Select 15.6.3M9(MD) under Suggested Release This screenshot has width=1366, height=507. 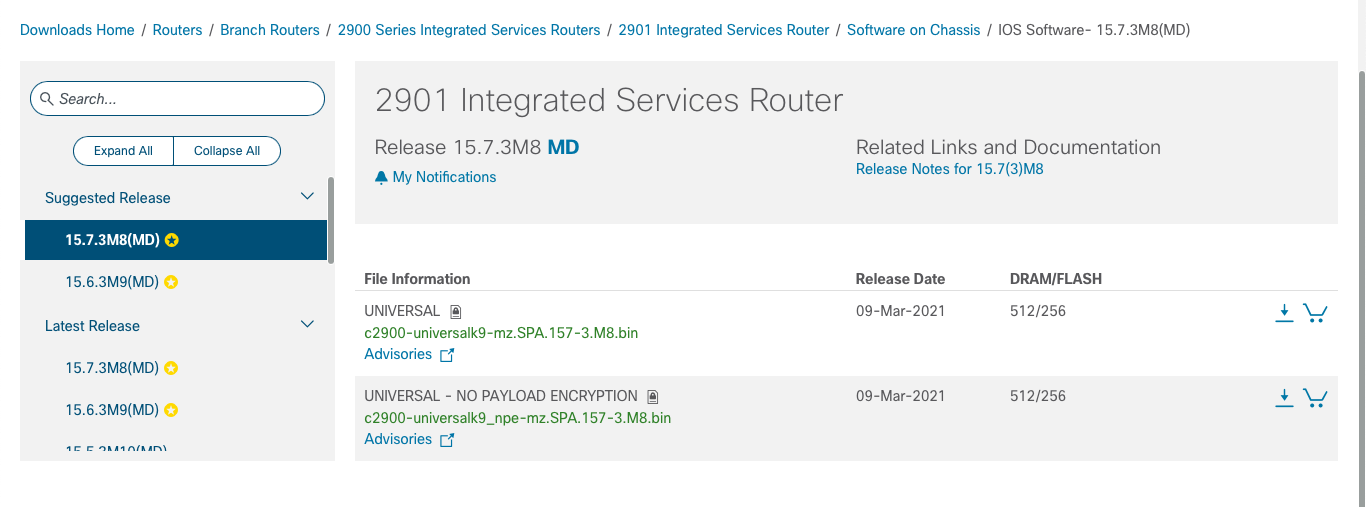coord(112,282)
